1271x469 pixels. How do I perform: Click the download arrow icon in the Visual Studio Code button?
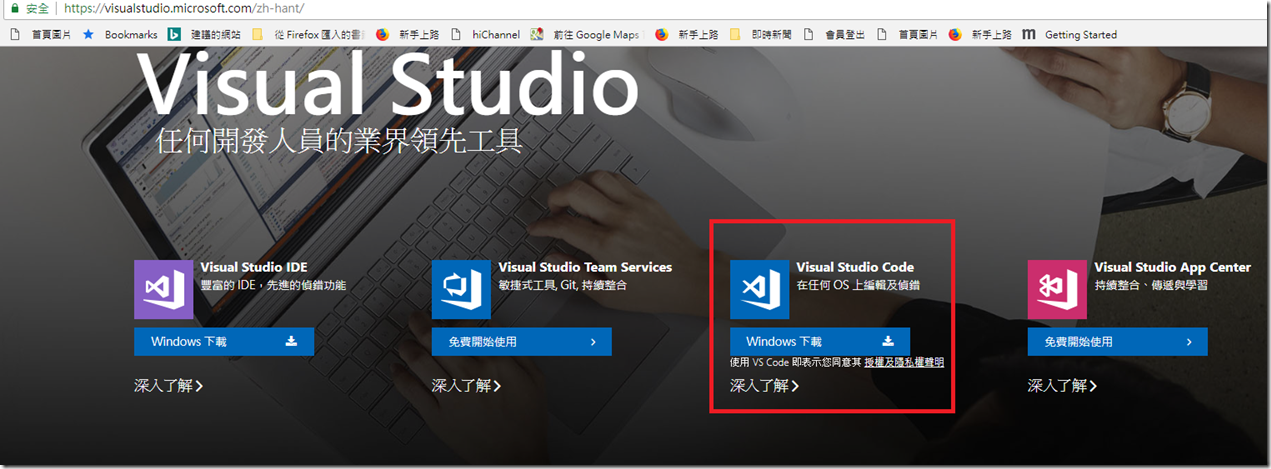(887, 341)
